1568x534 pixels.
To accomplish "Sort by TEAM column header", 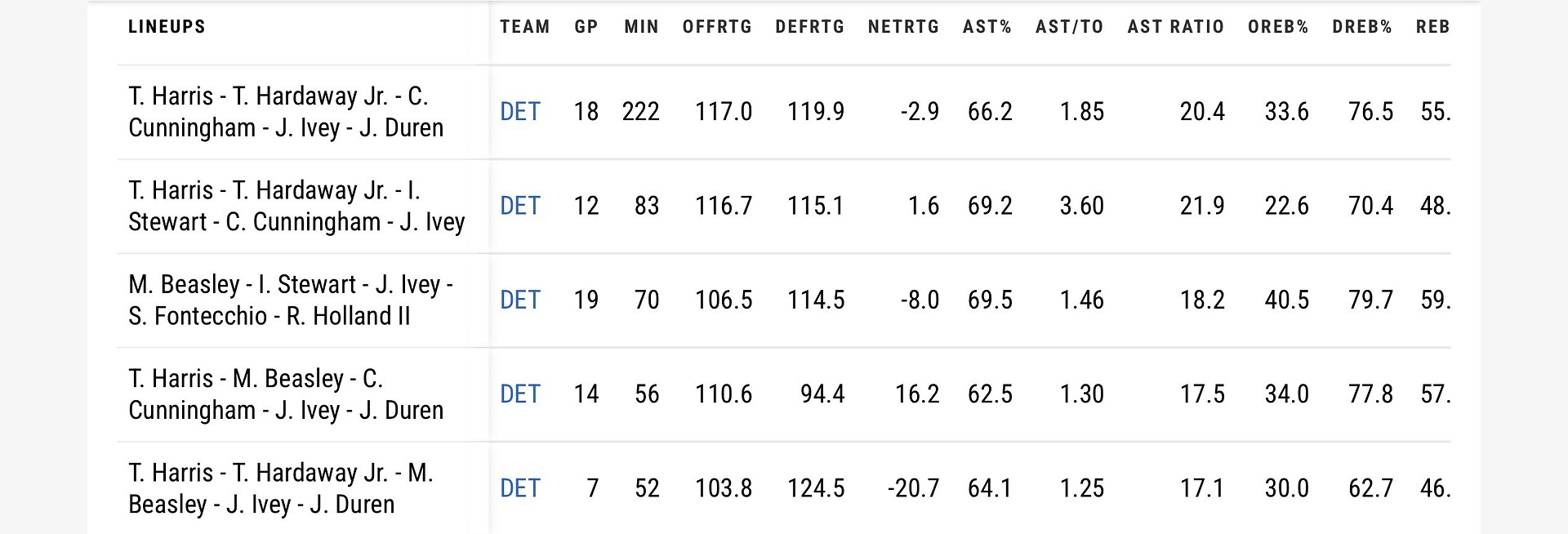I will (x=525, y=27).
